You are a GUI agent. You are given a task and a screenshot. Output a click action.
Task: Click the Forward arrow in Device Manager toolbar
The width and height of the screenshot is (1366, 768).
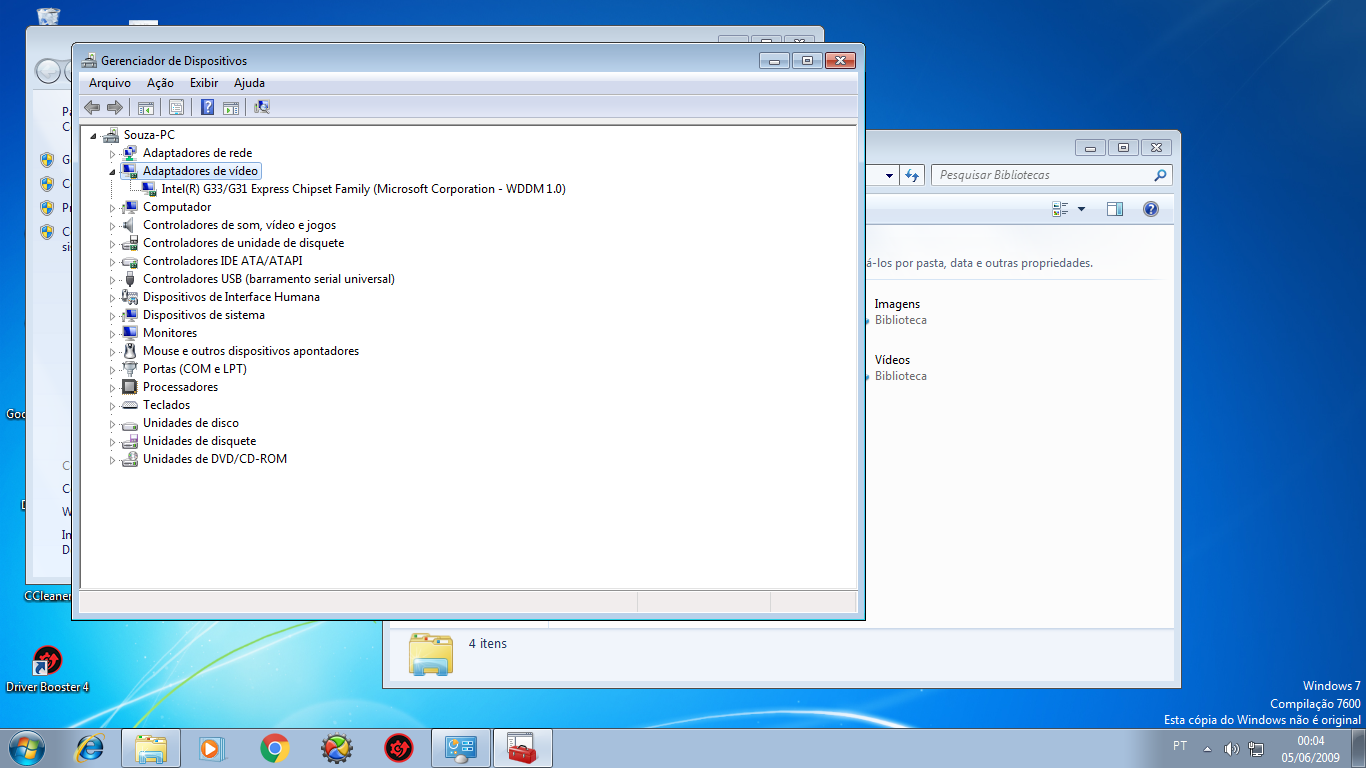[115, 107]
